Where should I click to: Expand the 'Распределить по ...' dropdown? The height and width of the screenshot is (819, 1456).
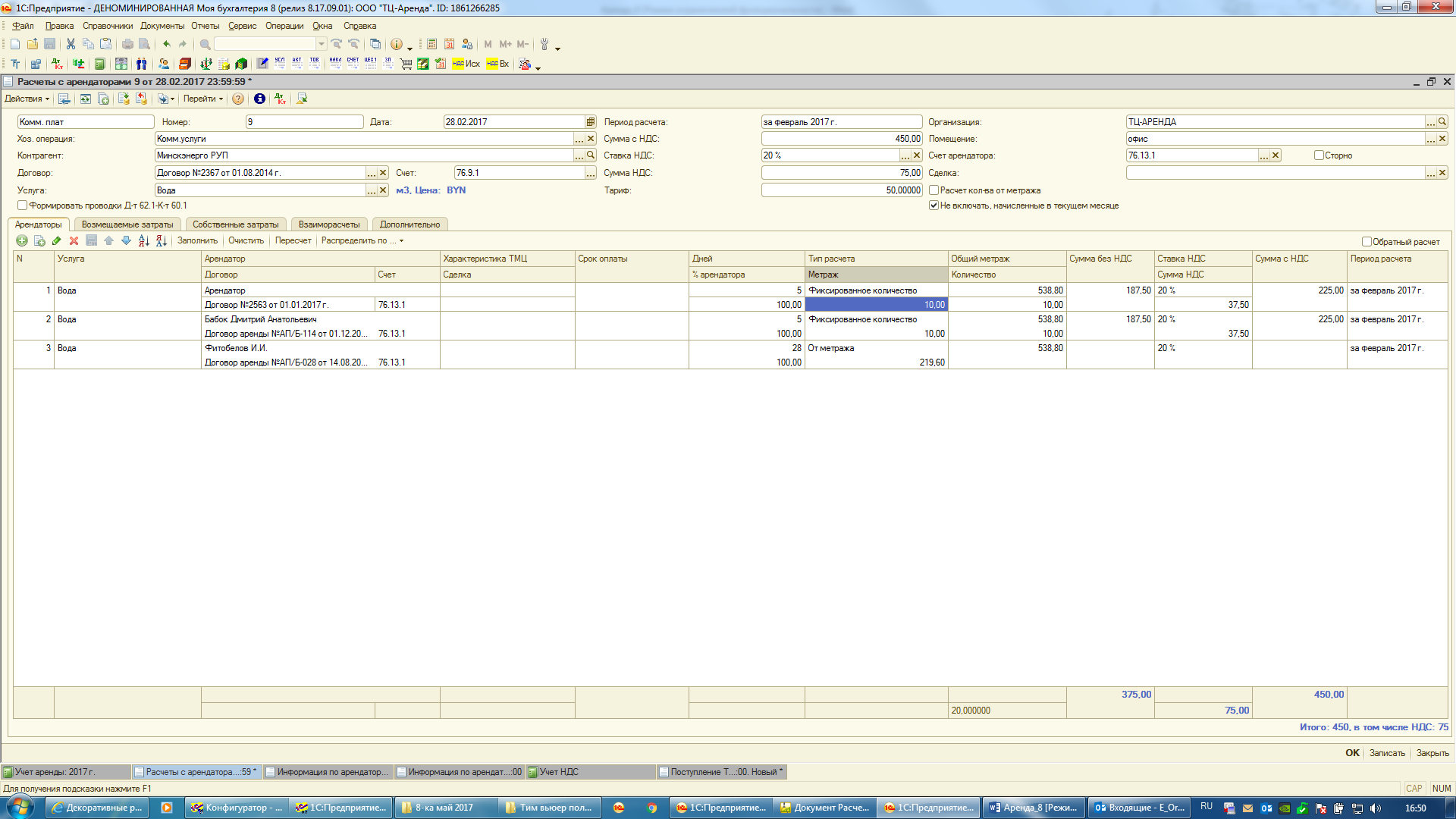click(362, 241)
